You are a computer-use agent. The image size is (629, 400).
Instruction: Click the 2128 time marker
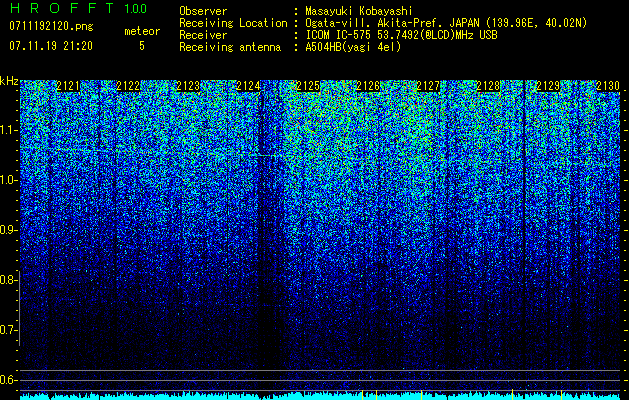click(x=488, y=86)
